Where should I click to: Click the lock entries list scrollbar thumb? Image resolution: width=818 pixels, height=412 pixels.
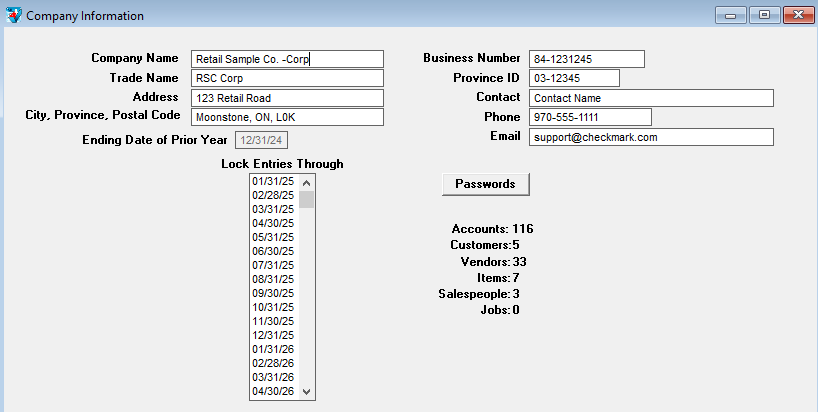point(307,198)
